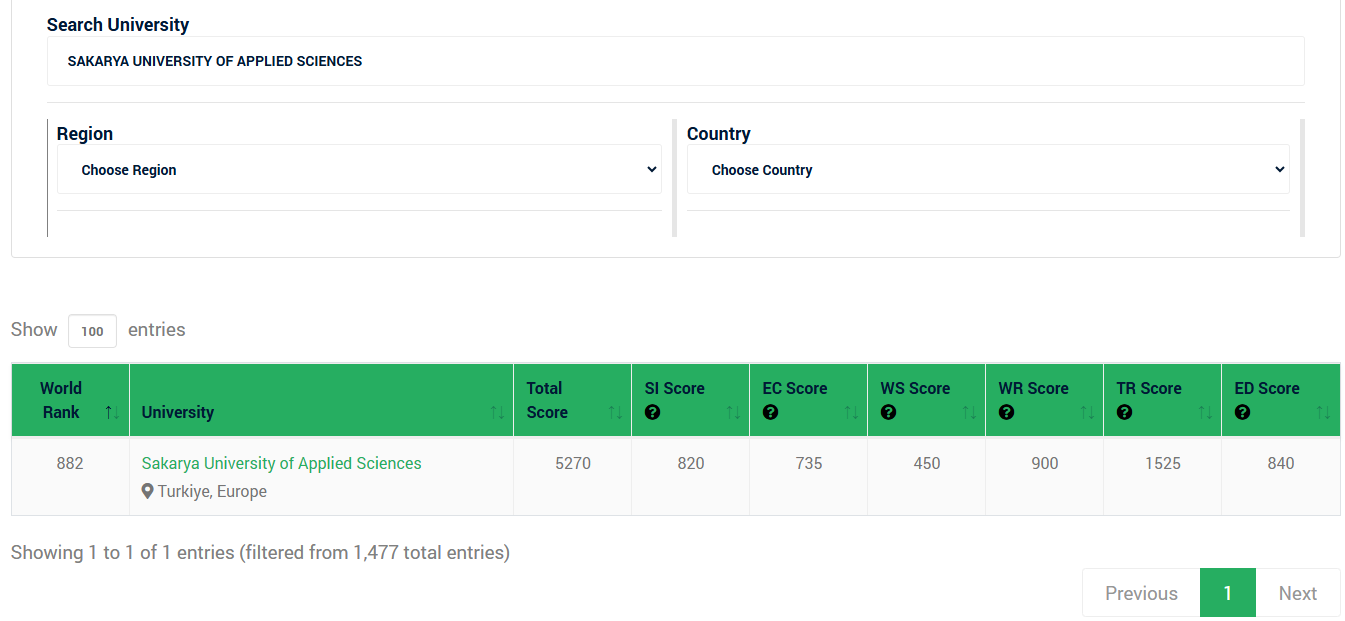Sort by TR Score arrows

pos(1205,412)
